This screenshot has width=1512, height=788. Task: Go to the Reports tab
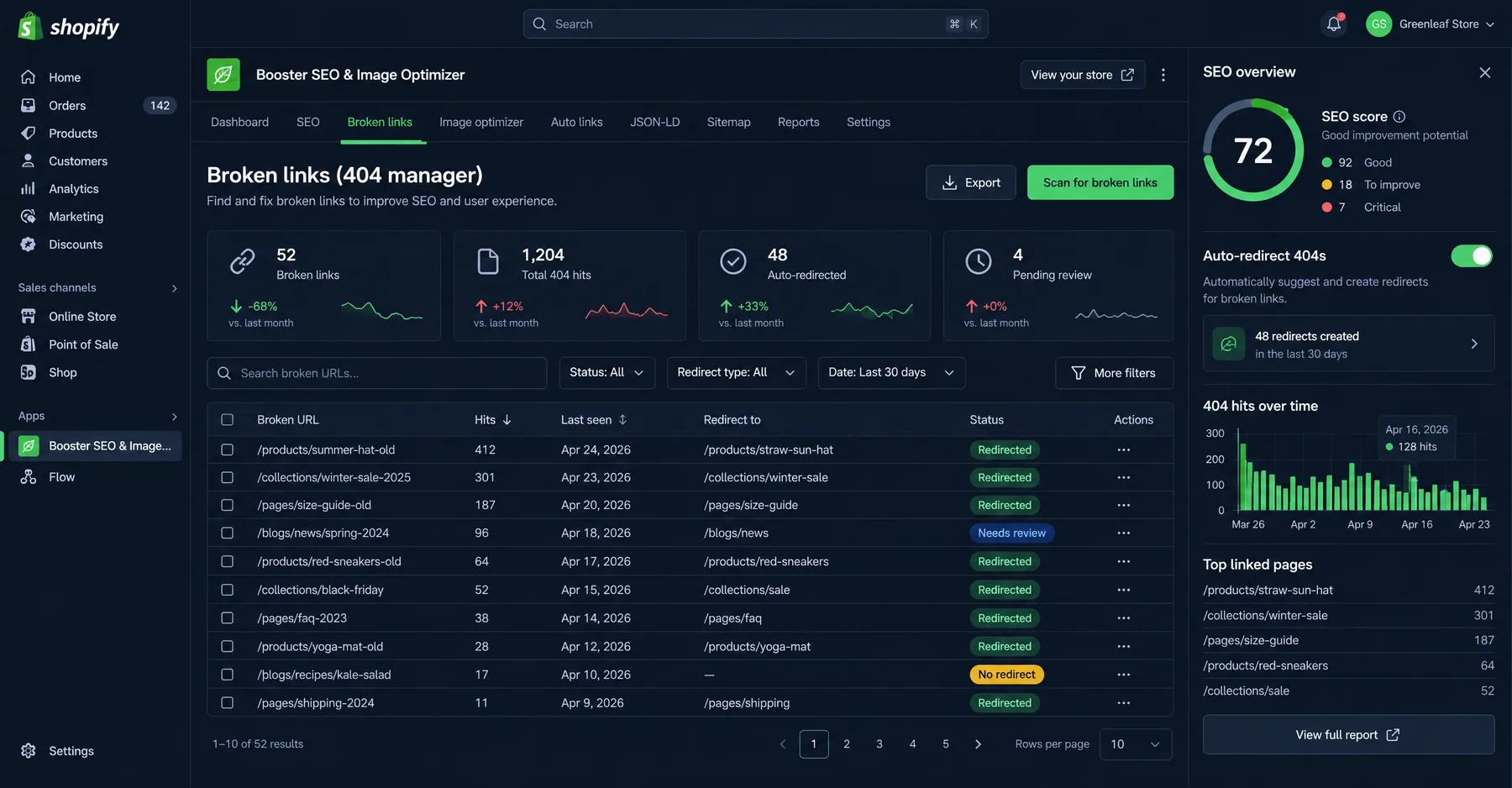798,122
